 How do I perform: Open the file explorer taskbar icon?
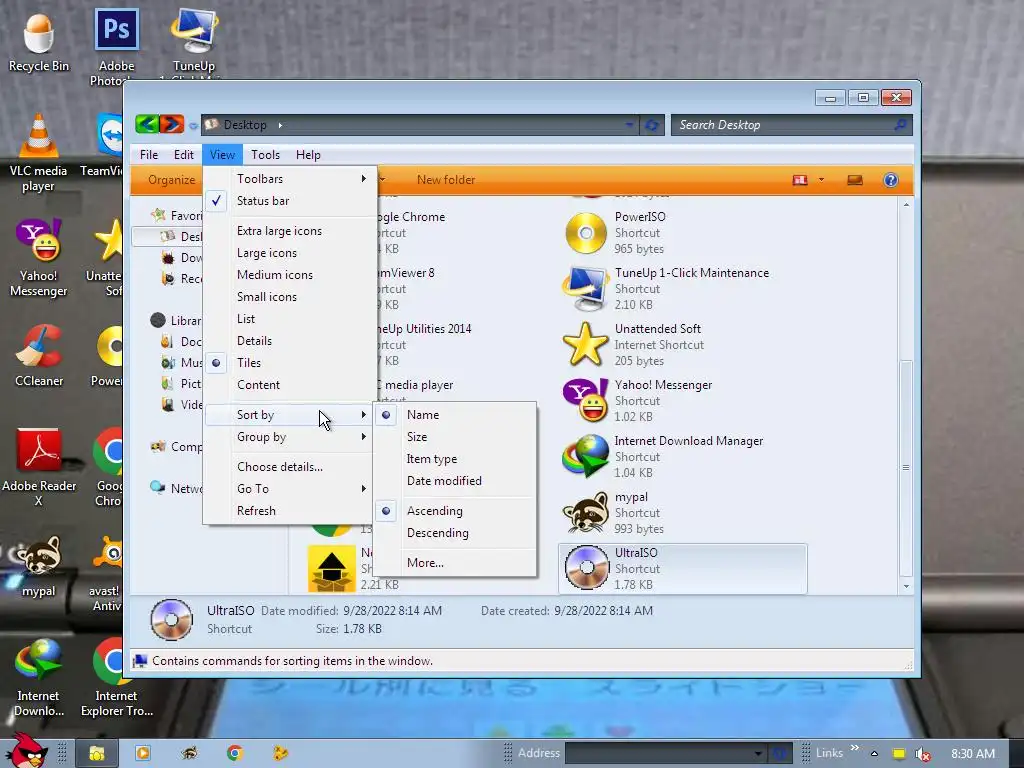click(97, 754)
